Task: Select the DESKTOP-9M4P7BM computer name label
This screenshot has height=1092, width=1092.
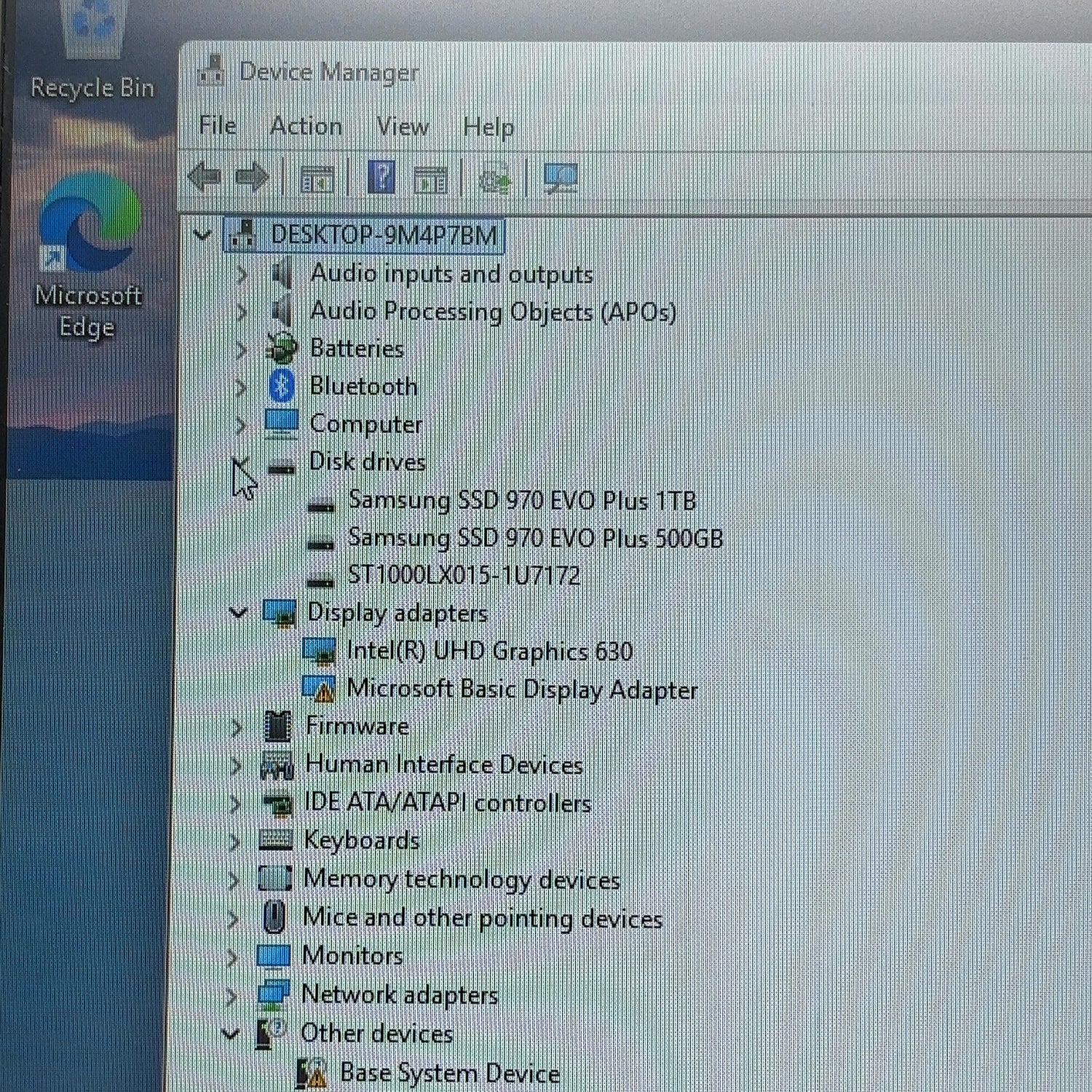Action: point(384,235)
